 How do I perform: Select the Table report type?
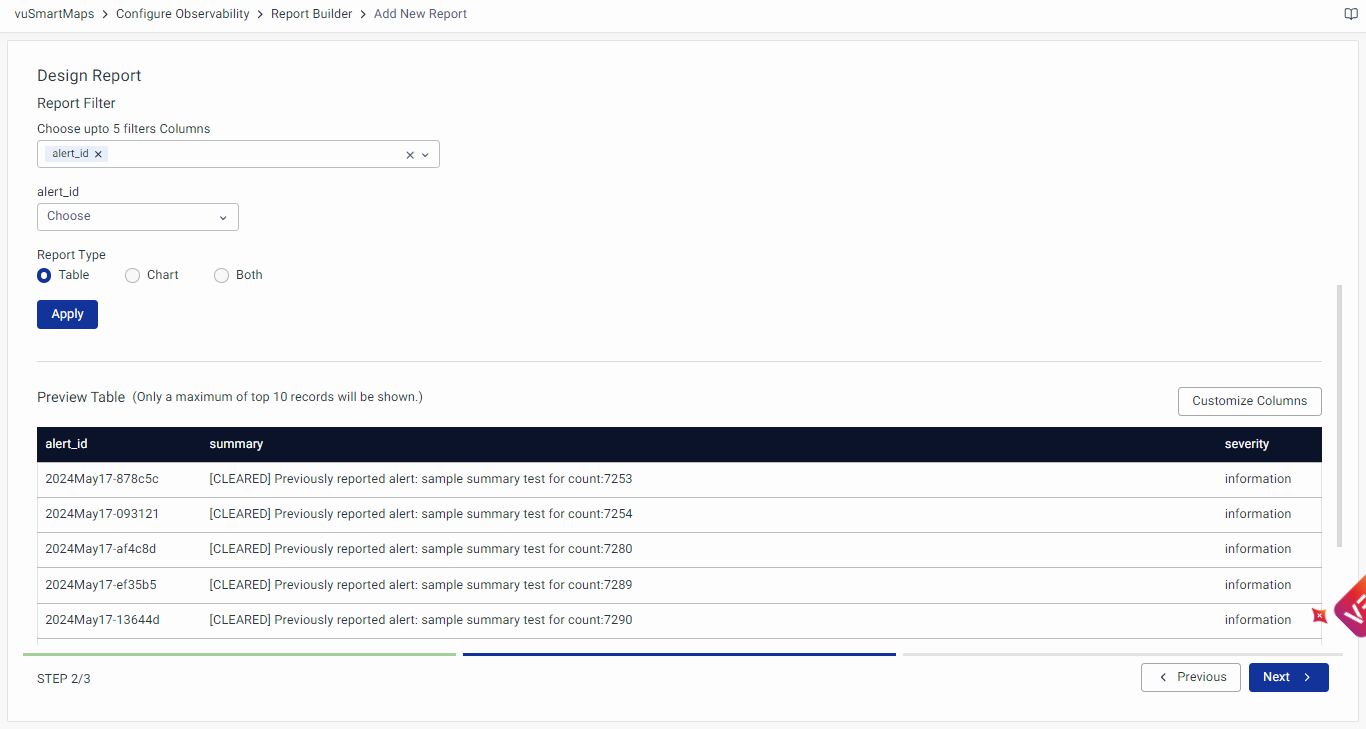point(44,276)
